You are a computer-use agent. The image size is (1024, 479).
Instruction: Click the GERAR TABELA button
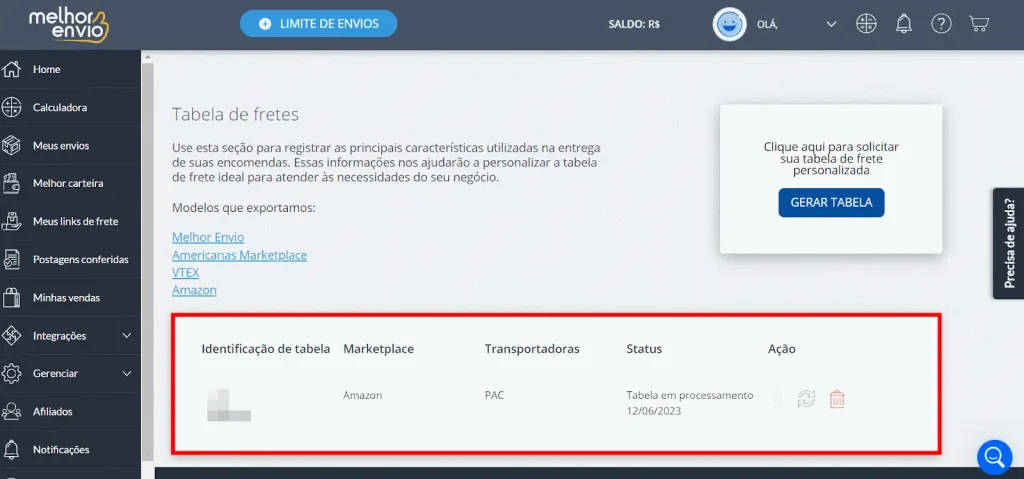(831, 203)
